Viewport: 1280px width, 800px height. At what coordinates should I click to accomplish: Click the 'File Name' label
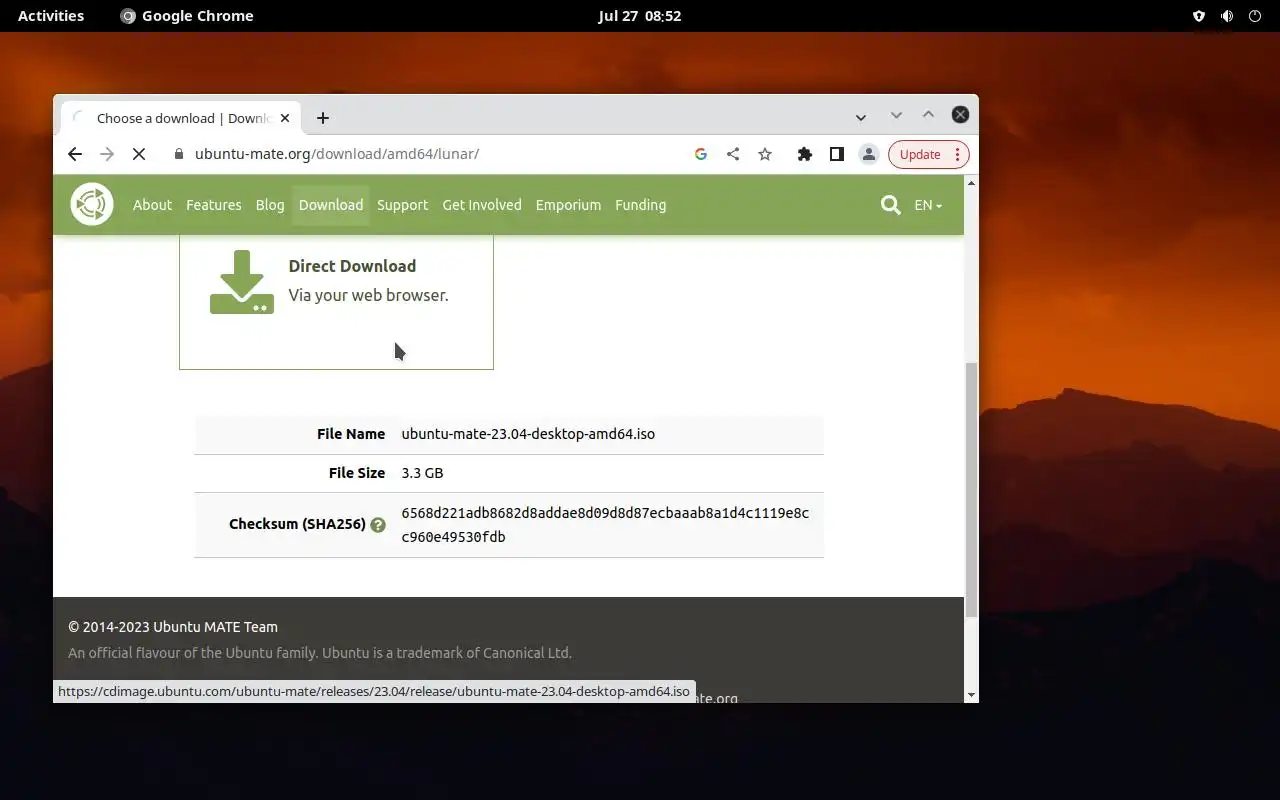pos(351,434)
